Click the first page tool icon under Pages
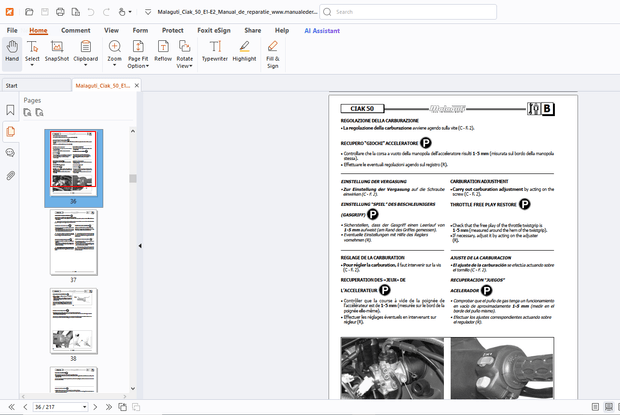Image resolution: width=620 pixels, height=415 pixels. (27, 113)
